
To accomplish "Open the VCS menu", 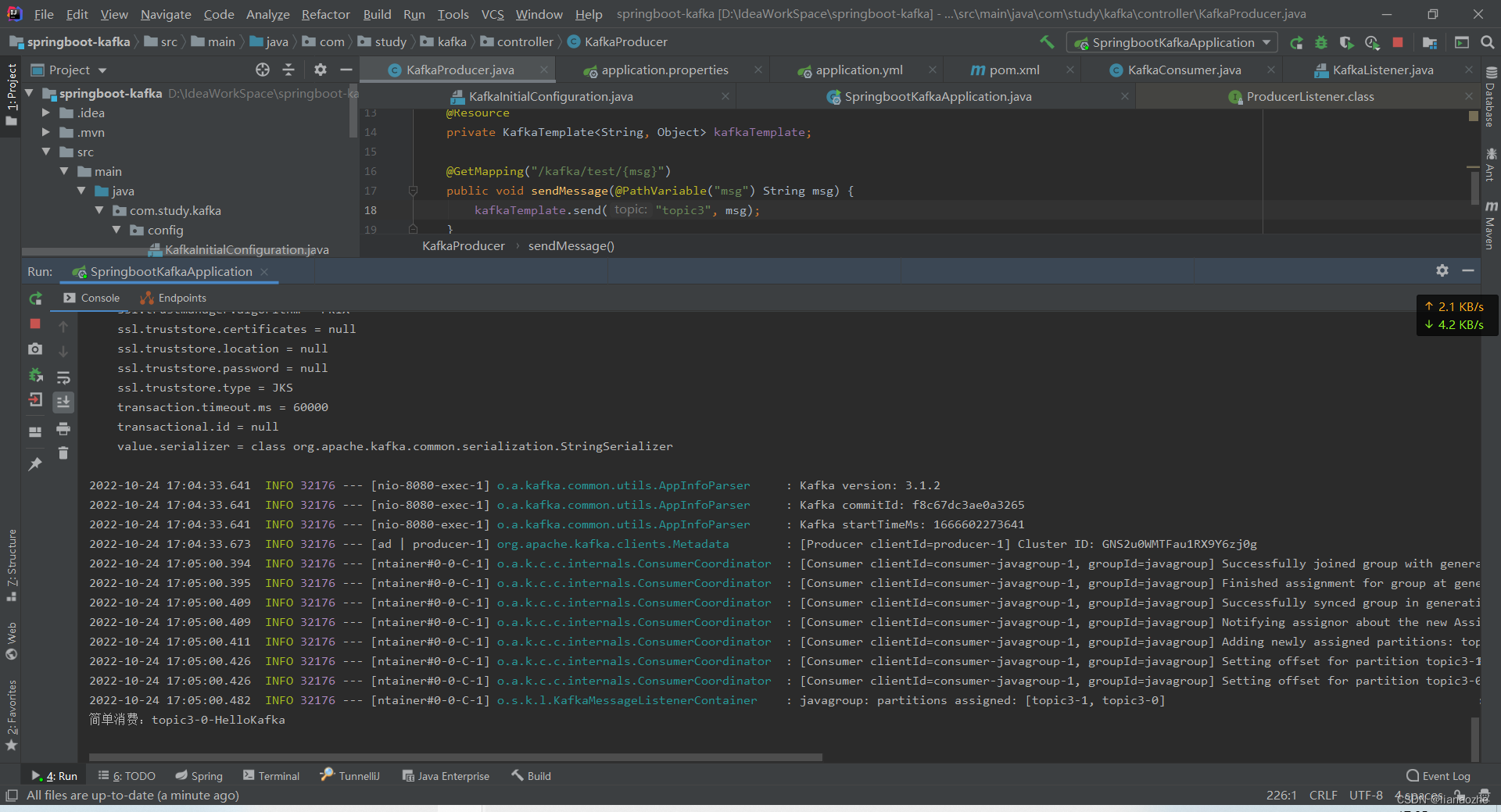I will [x=493, y=14].
